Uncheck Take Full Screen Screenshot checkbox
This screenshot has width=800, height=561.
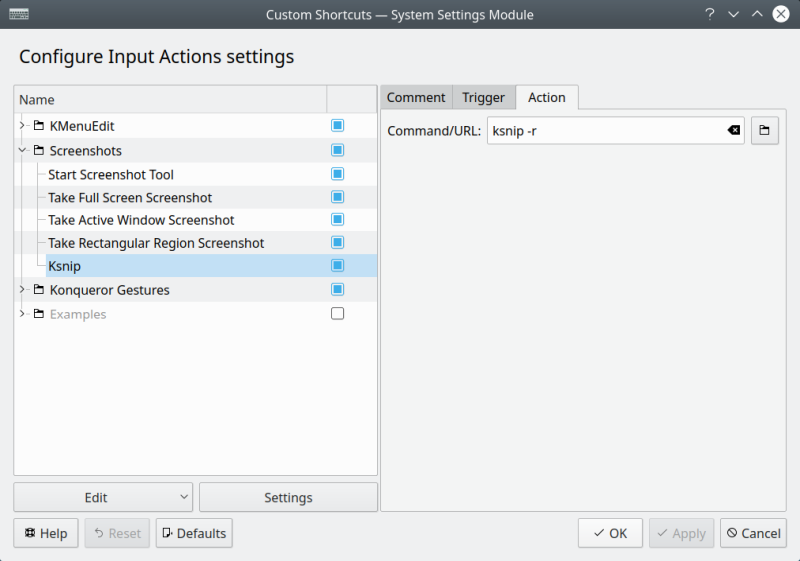[337, 197]
